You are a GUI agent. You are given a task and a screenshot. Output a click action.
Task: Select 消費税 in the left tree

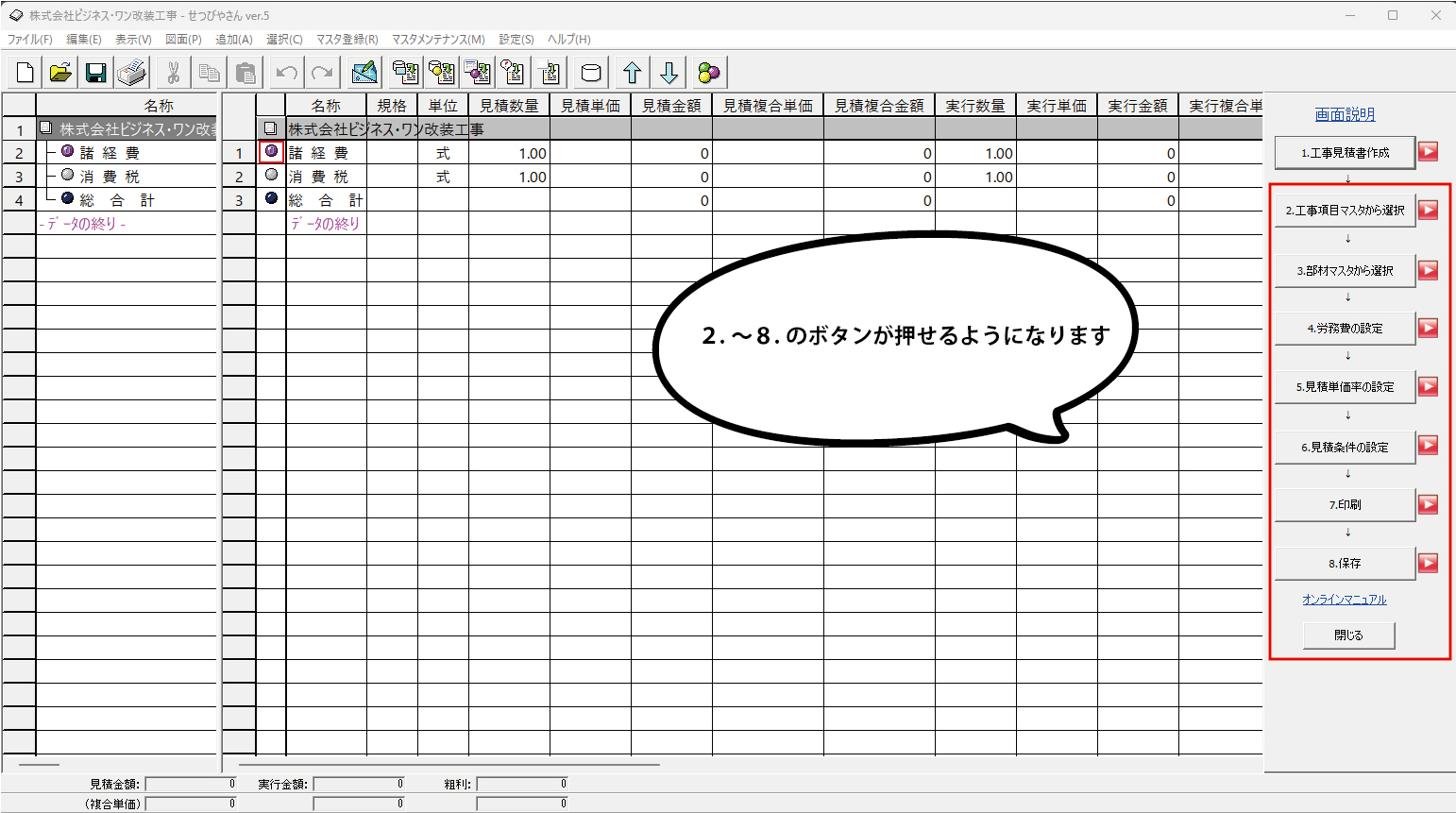(x=110, y=177)
